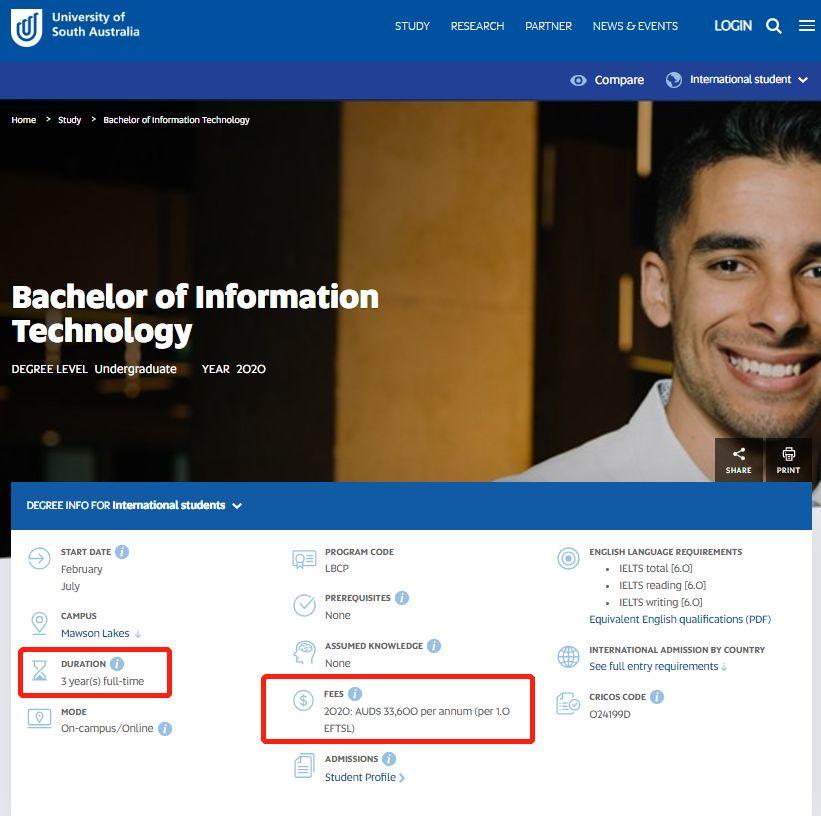This screenshot has height=816, width=821.
Task: Click the CRICOS code '024199D' text
Action: [x=610, y=714]
